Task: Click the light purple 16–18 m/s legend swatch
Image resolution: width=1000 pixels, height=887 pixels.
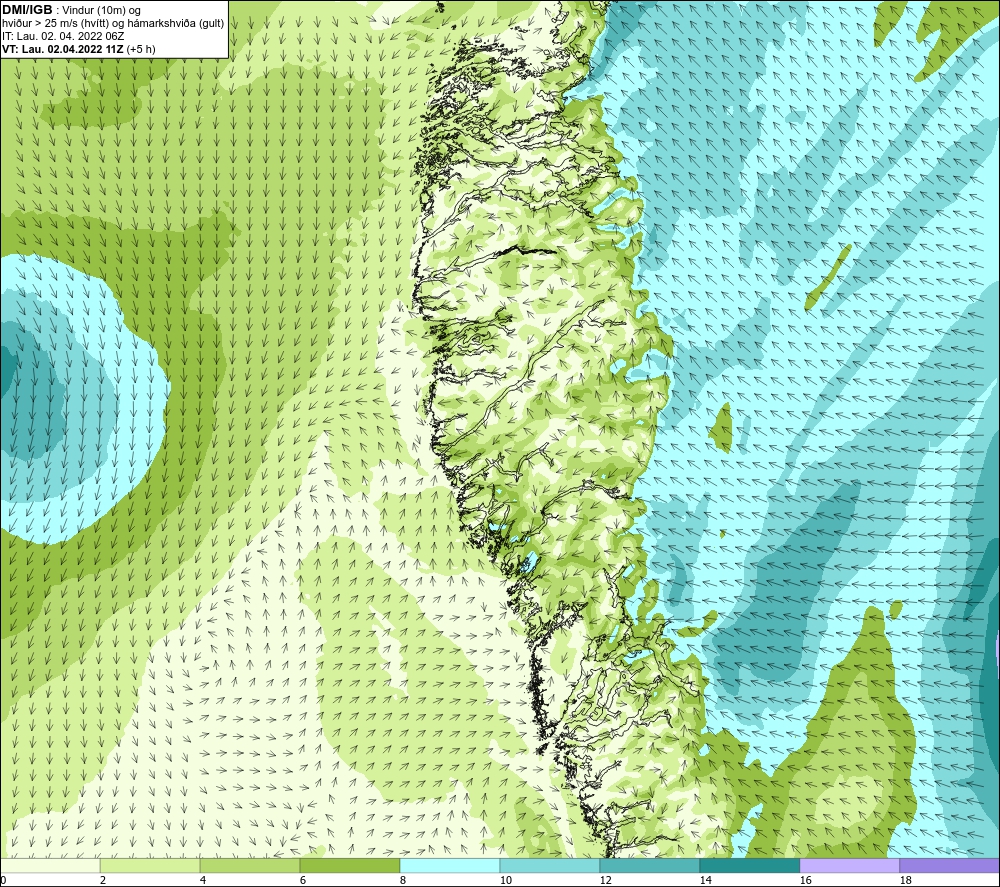Action: [849, 866]
